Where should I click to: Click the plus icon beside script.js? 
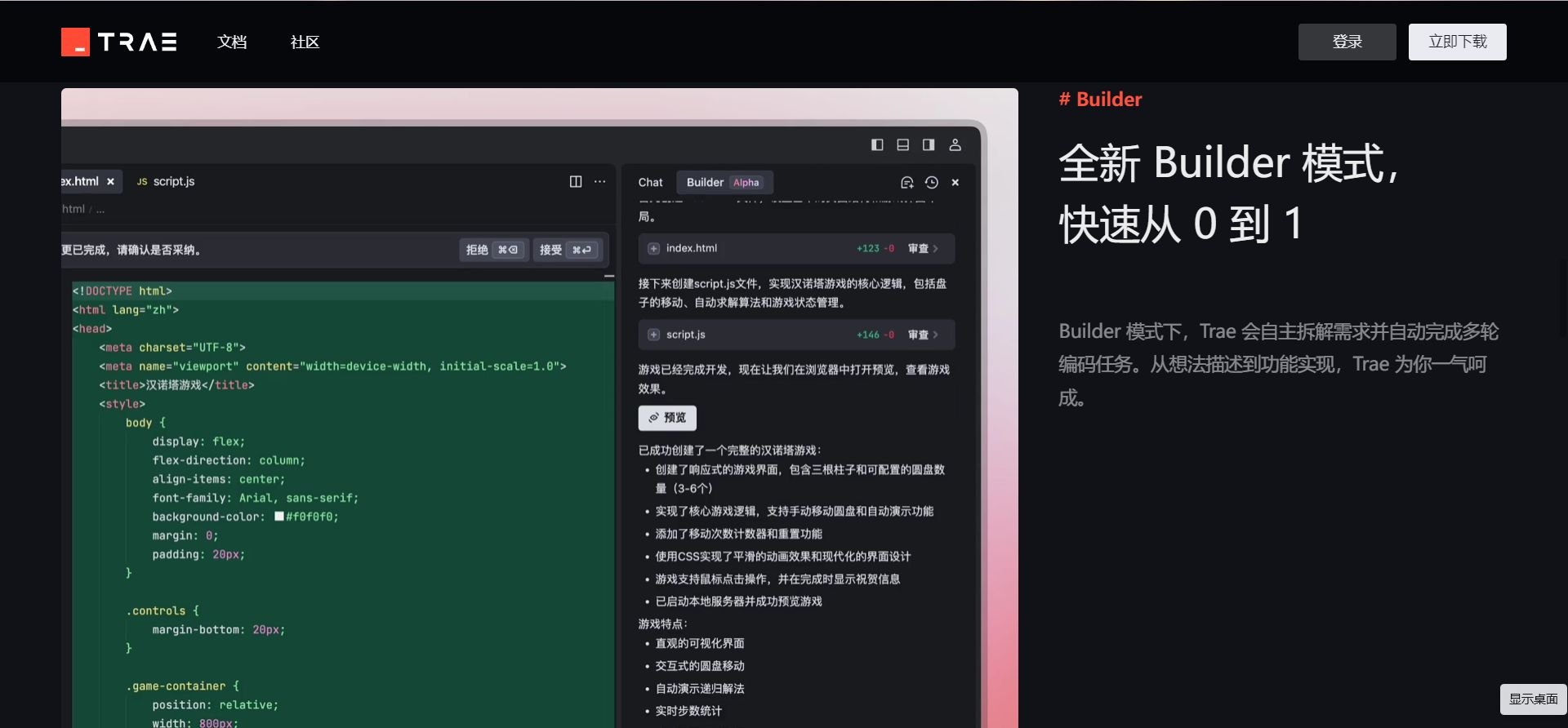tap(653, 335)
